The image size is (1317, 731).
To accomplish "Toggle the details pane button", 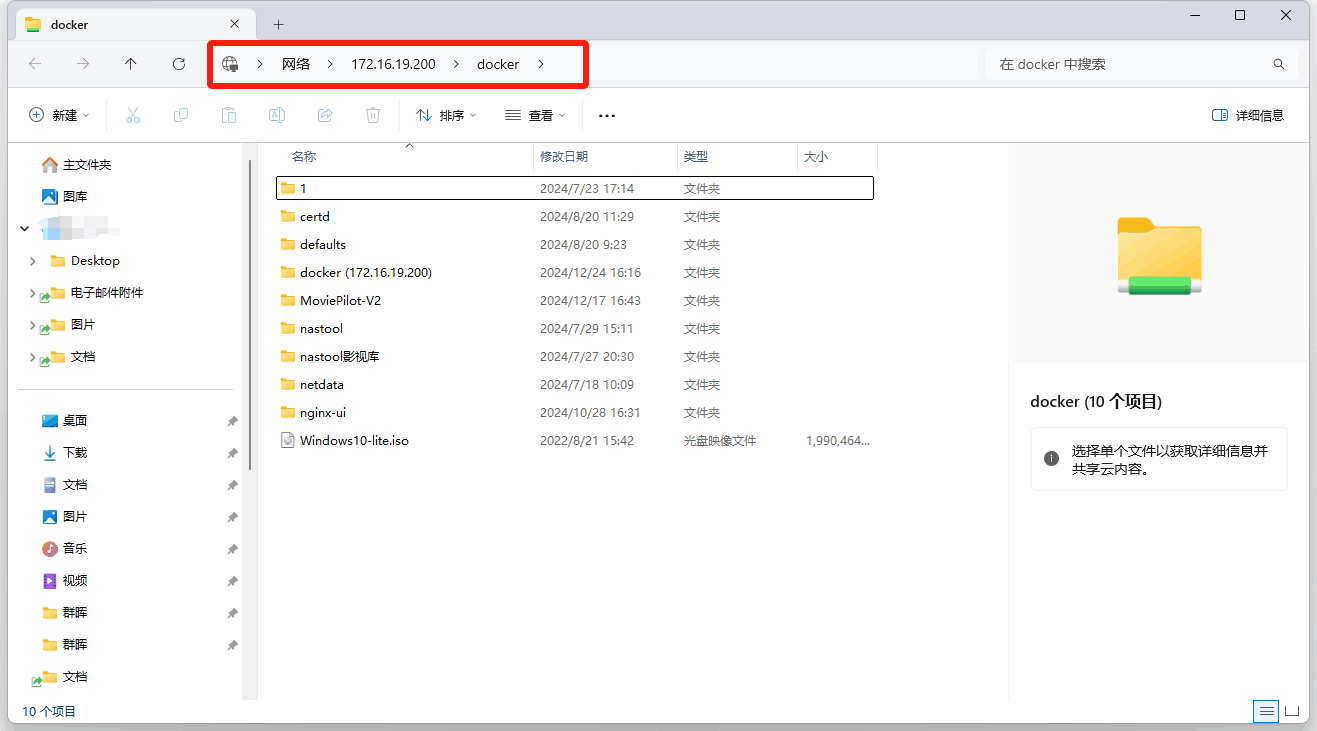I will click(x=1247, y=115).
